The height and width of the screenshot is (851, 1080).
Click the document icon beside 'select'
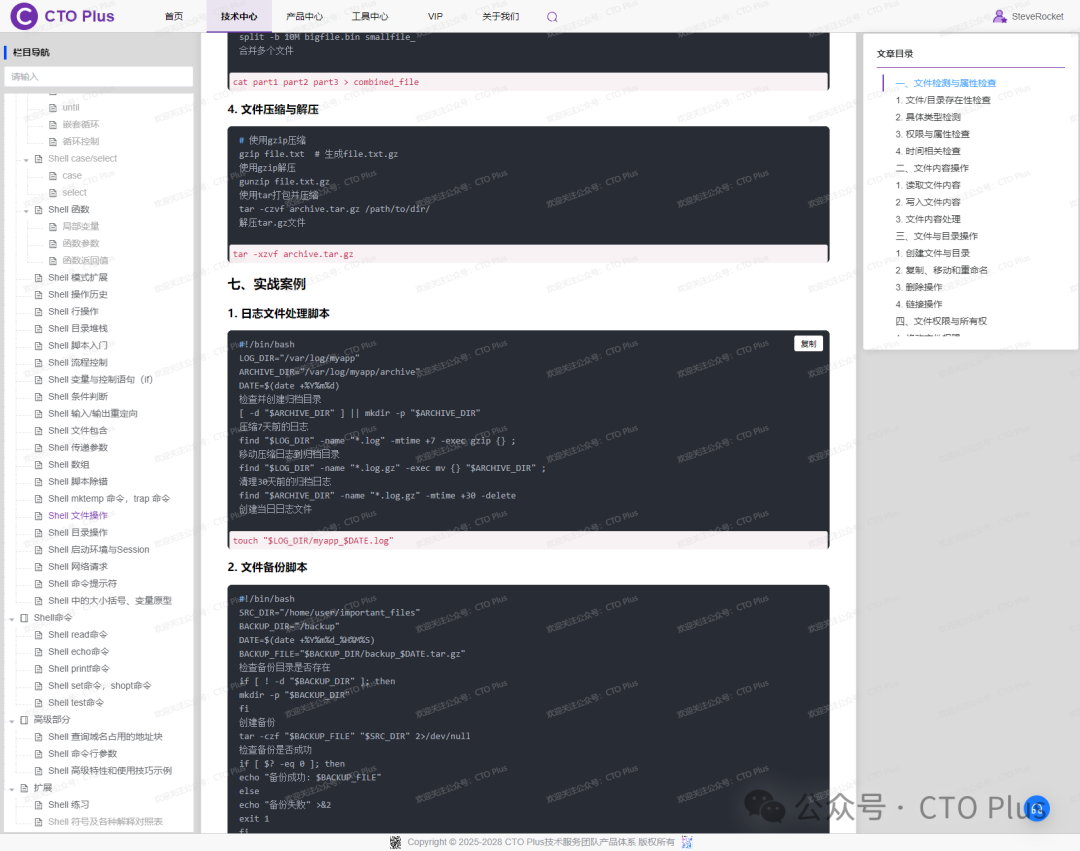tap(53, 193)
